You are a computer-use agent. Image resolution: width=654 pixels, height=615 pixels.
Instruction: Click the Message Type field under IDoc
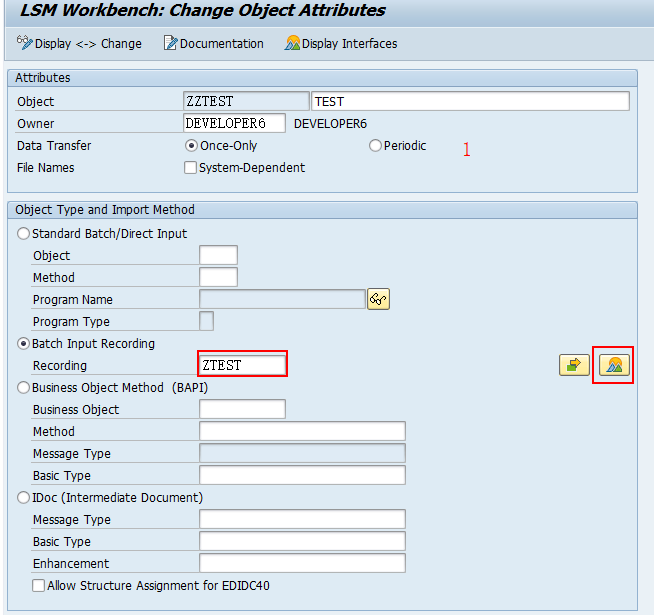(302, 519)
